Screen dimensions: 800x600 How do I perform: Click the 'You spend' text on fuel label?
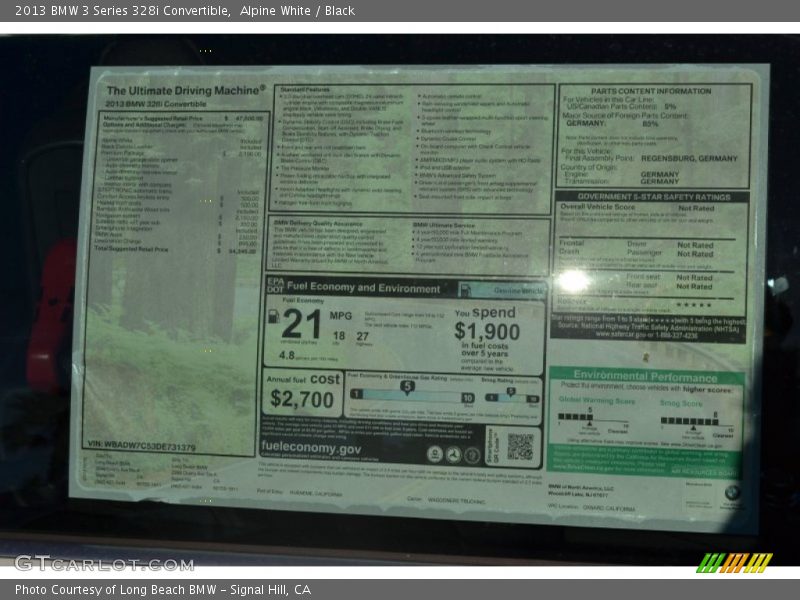(x=485, y=312)
